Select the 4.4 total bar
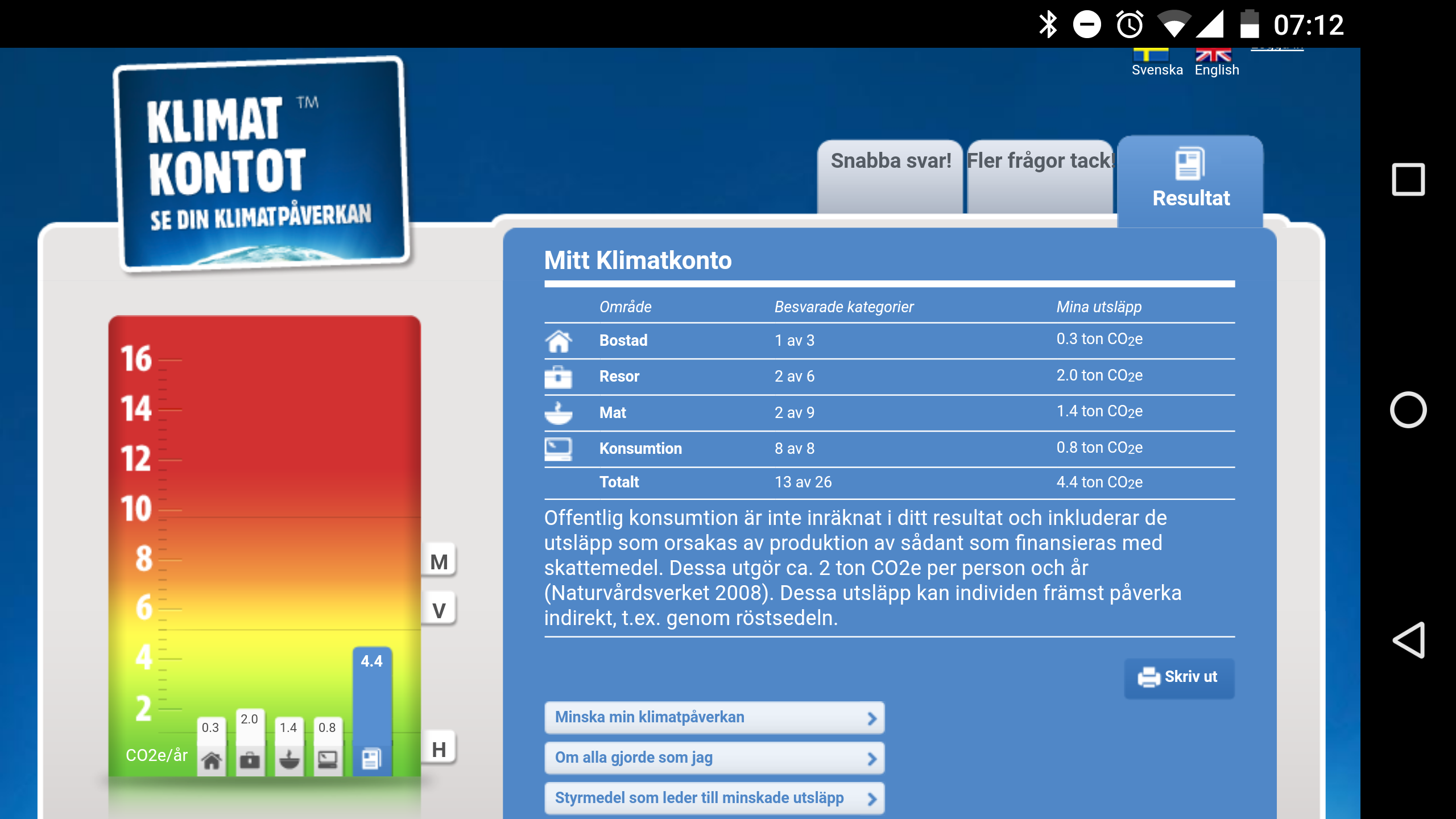Screen dimensions: 1456x819 pyautogui.click(x=372, y=711)
